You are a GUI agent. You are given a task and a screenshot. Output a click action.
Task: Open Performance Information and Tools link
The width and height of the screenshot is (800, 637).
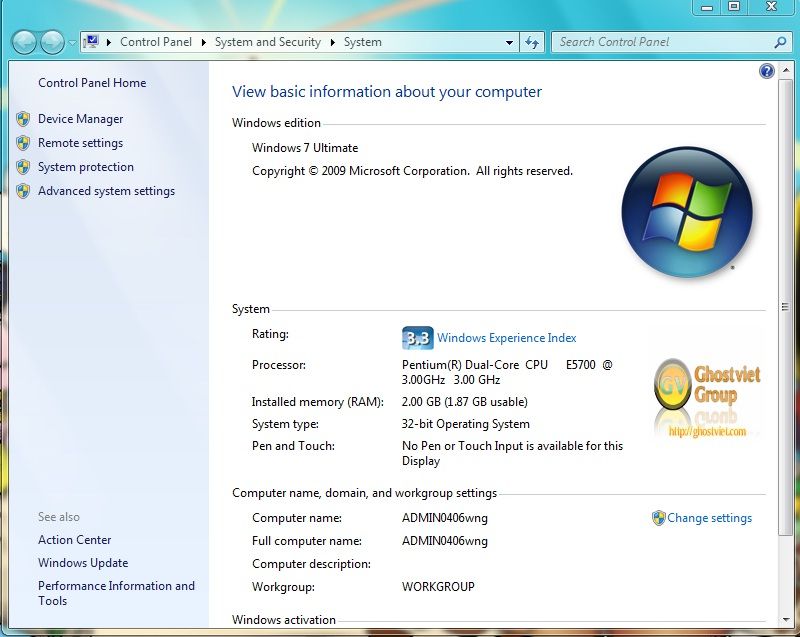click(116, 593)
